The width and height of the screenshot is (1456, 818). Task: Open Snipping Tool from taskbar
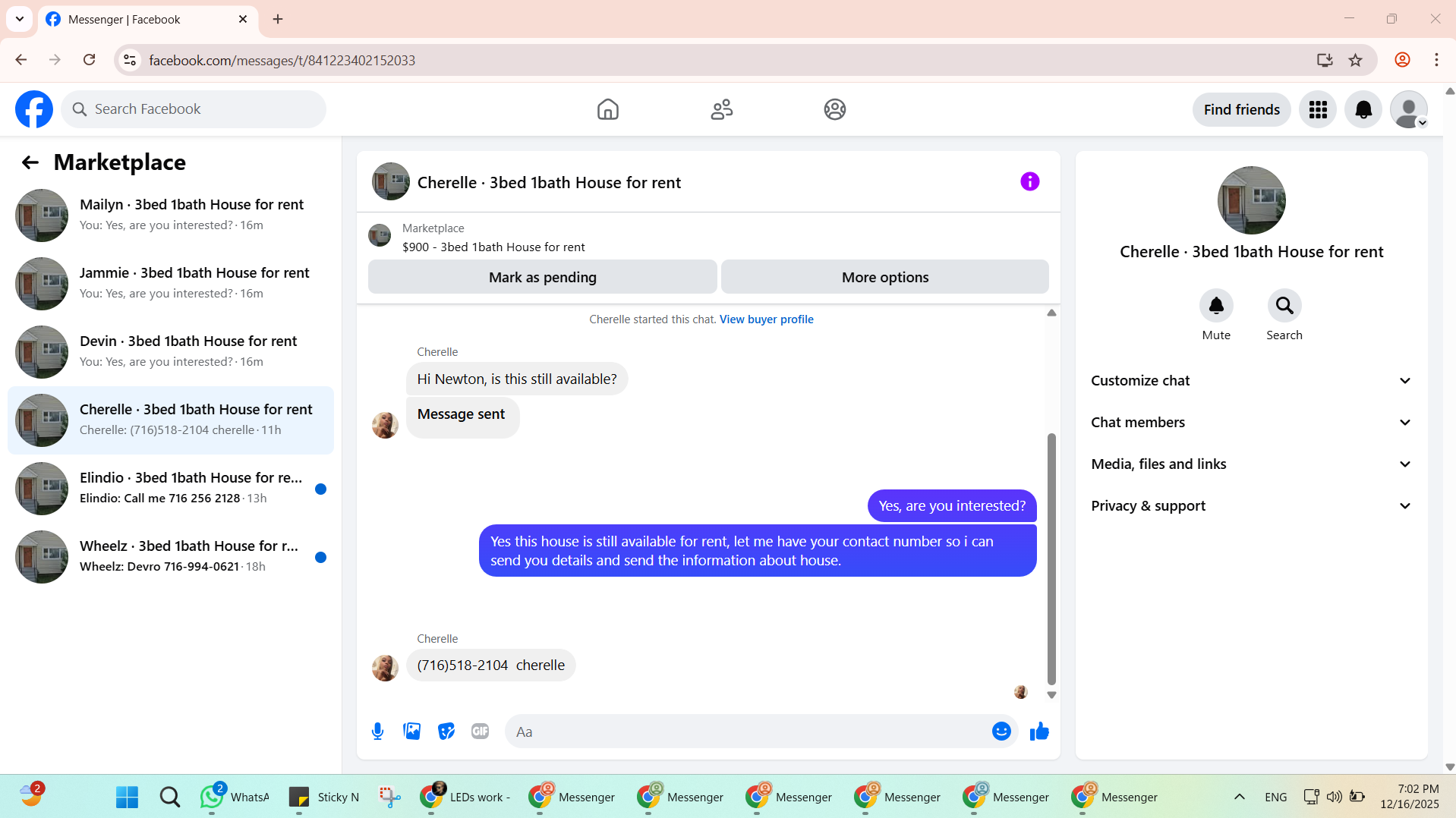389,797
